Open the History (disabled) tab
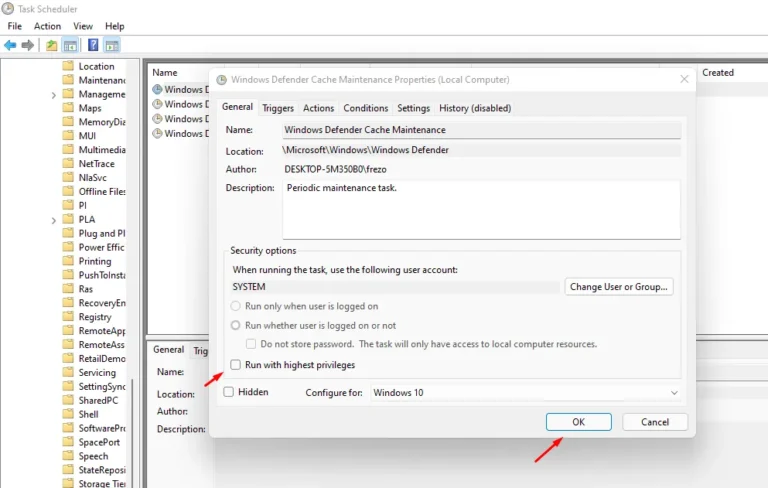The height and width of the screenshot is (488, 768). 475,108
